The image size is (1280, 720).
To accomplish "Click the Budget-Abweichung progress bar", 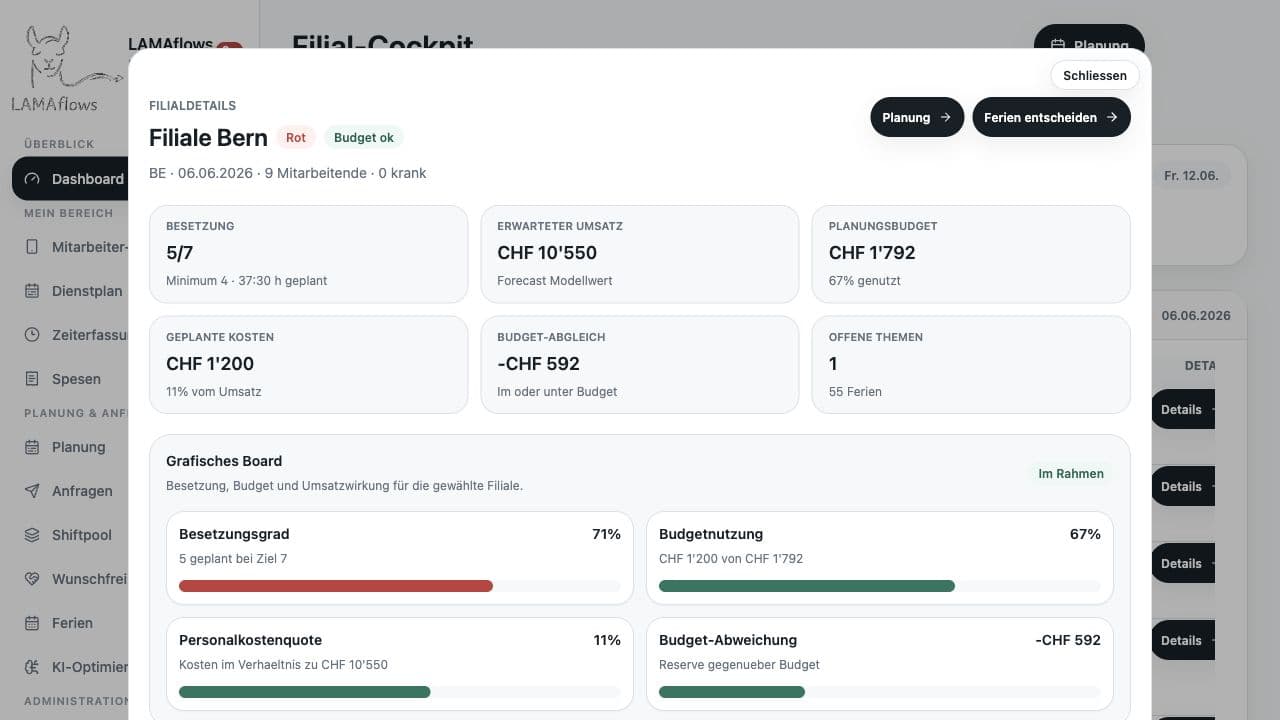I will coord(732,692).
